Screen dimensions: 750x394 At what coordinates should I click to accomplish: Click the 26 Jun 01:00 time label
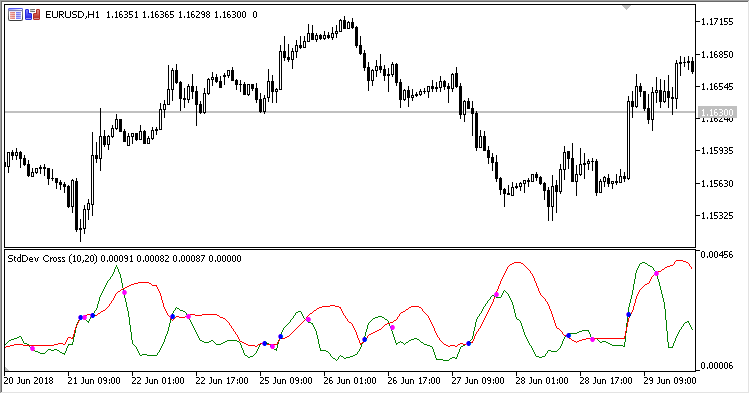(350, 381)
